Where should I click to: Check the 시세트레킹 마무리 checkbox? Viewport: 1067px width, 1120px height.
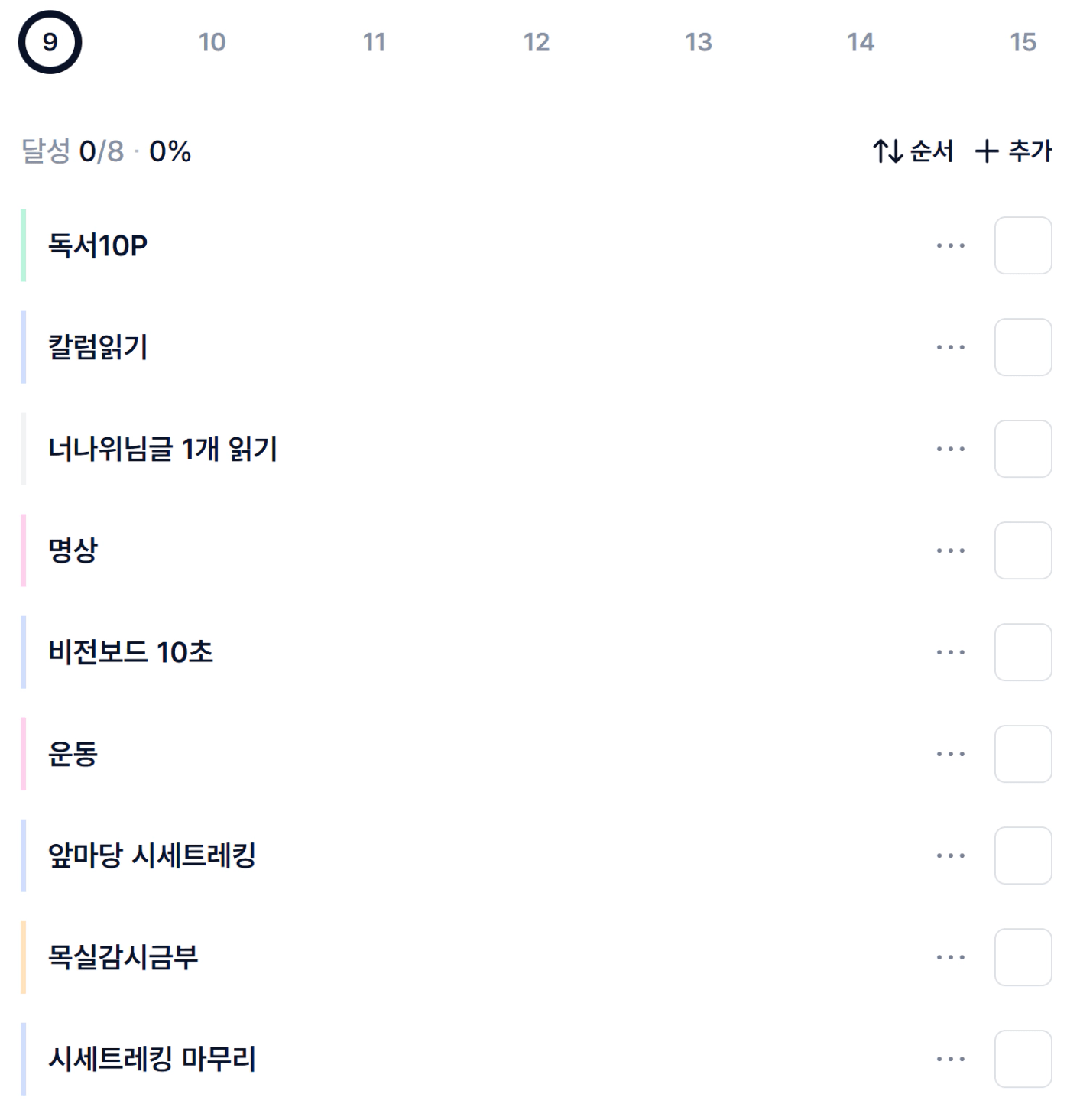[x=1023, y=1059]
